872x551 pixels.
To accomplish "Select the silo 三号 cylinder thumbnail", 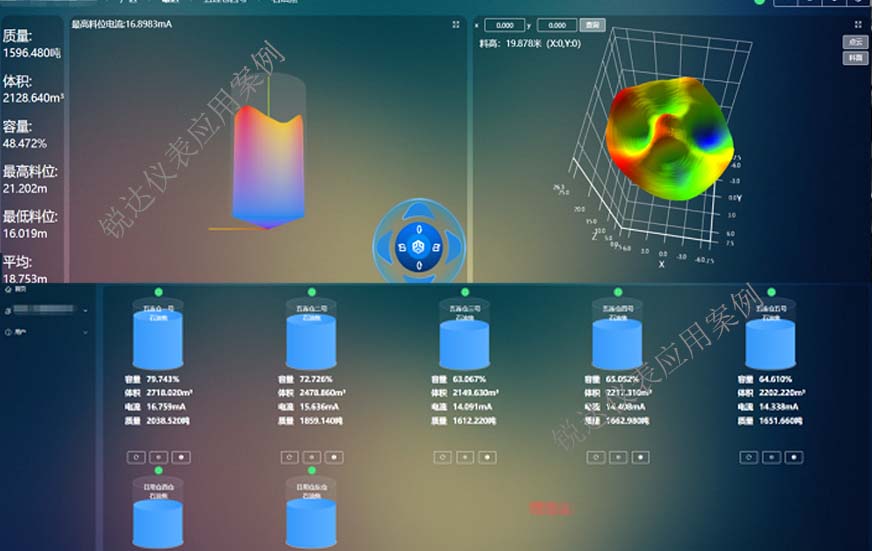I will point(465,336).
